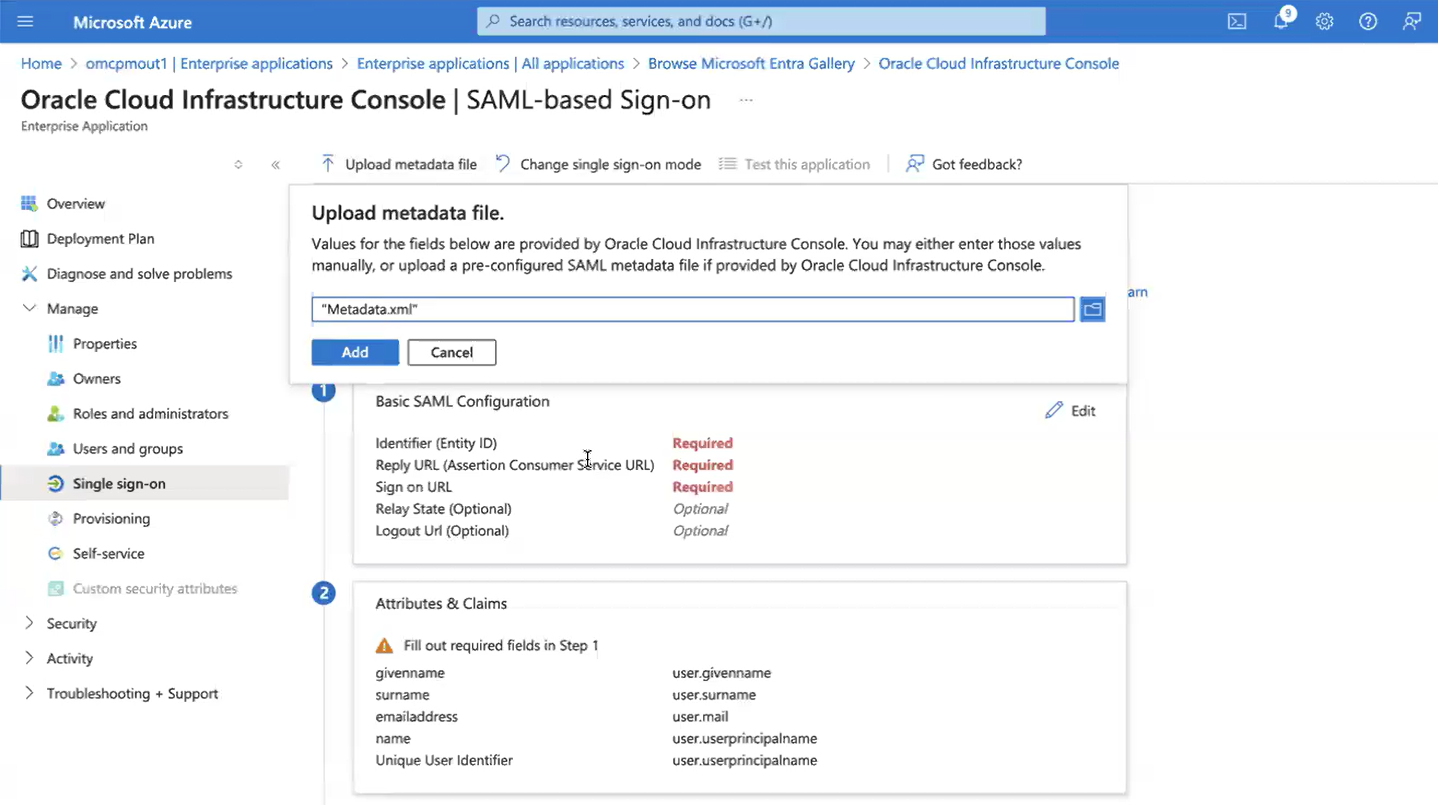Open the notifications bell
The height and width of the screenshot is (805, 1438).
[1280, 21]
